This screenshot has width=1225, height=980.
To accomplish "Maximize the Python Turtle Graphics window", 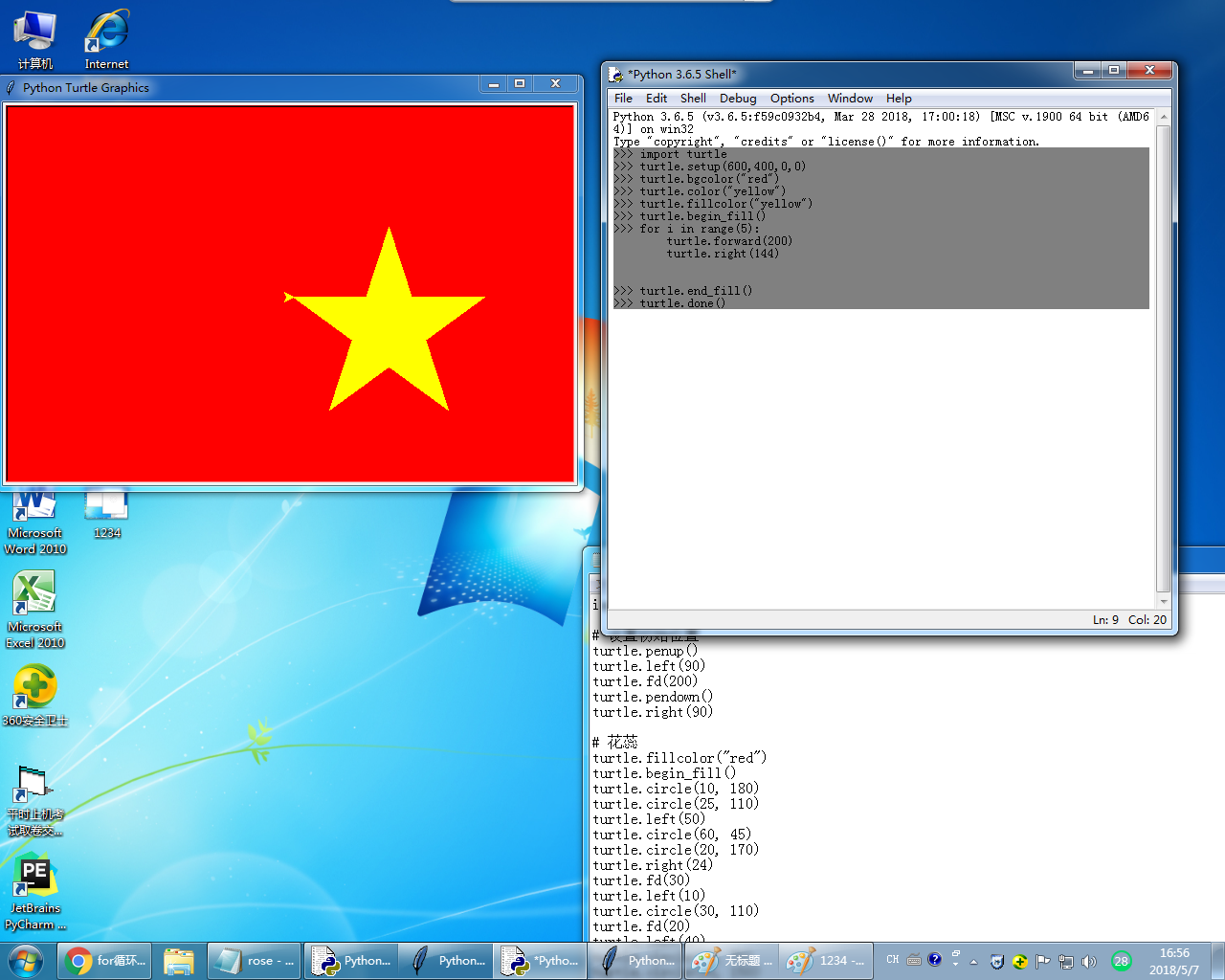I will click(520, 84).
